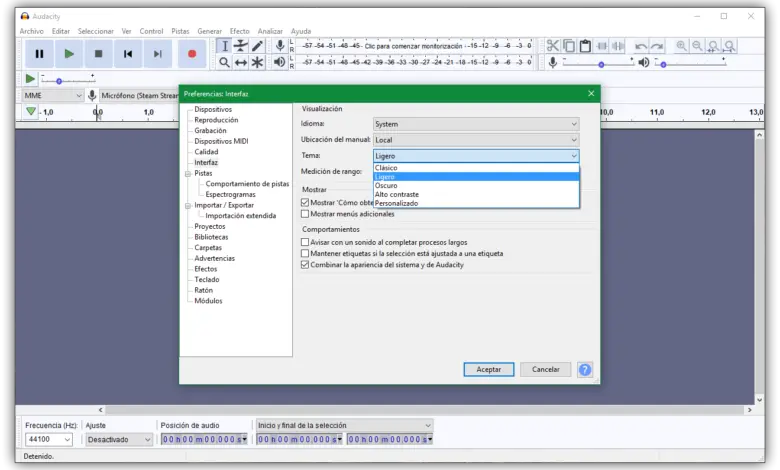Collapse the Tema dropdown showing Ligero
The image size is (780, 470).
[476, 156]
